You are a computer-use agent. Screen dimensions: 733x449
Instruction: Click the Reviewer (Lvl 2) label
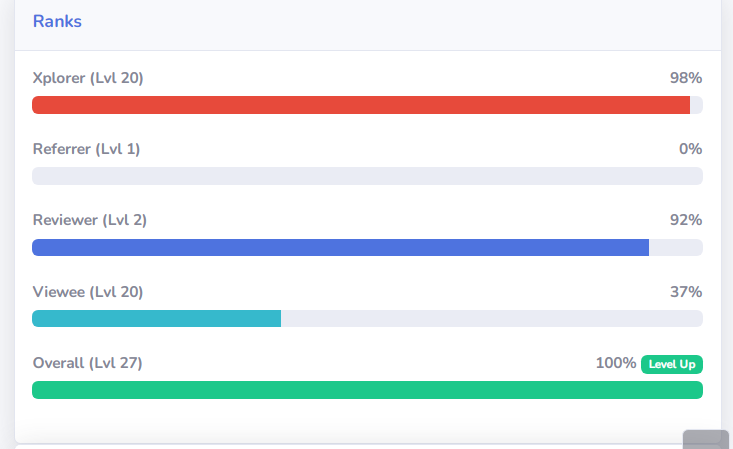pos(90,220)
